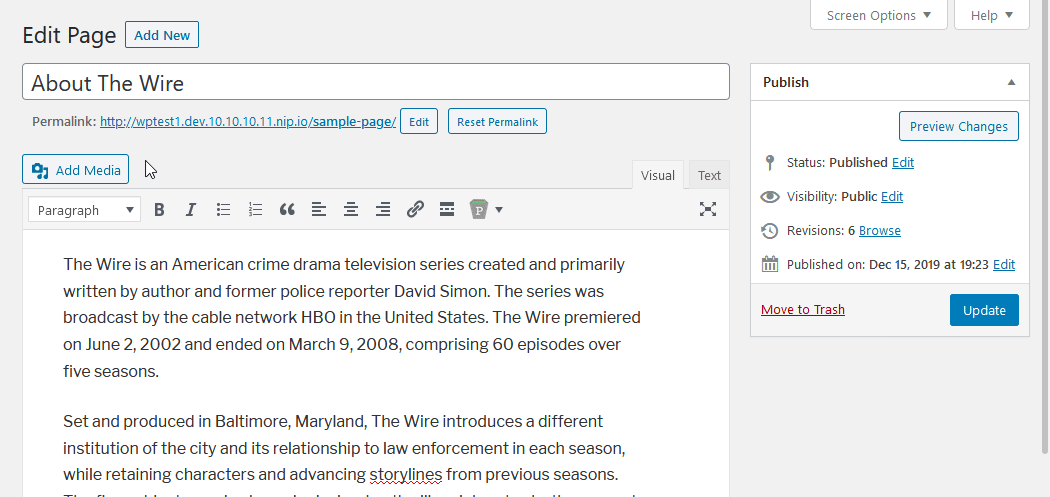Click in the first paragraph of content

pos(352,317)
